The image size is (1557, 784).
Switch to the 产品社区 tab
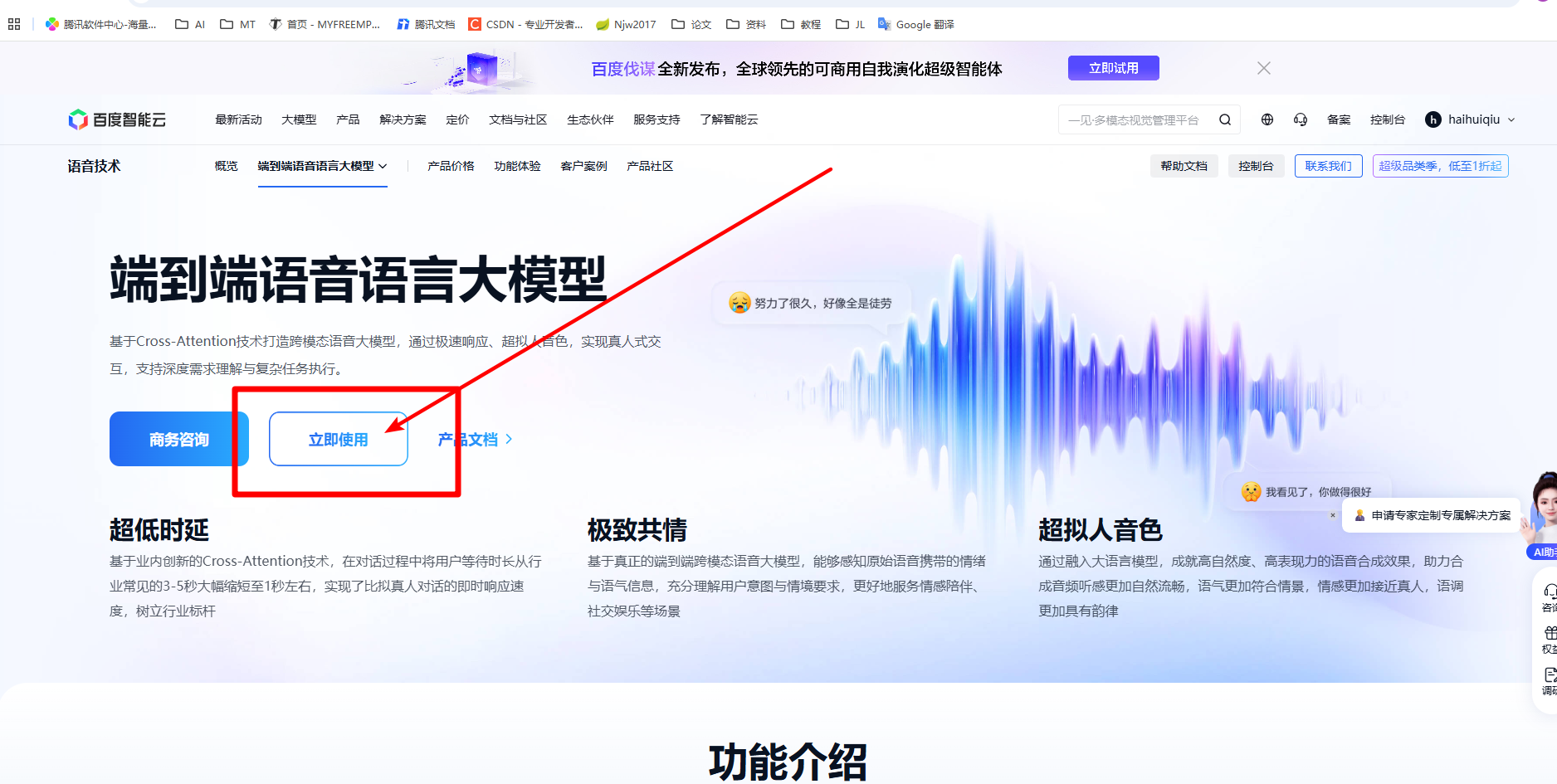pos(650,166)
